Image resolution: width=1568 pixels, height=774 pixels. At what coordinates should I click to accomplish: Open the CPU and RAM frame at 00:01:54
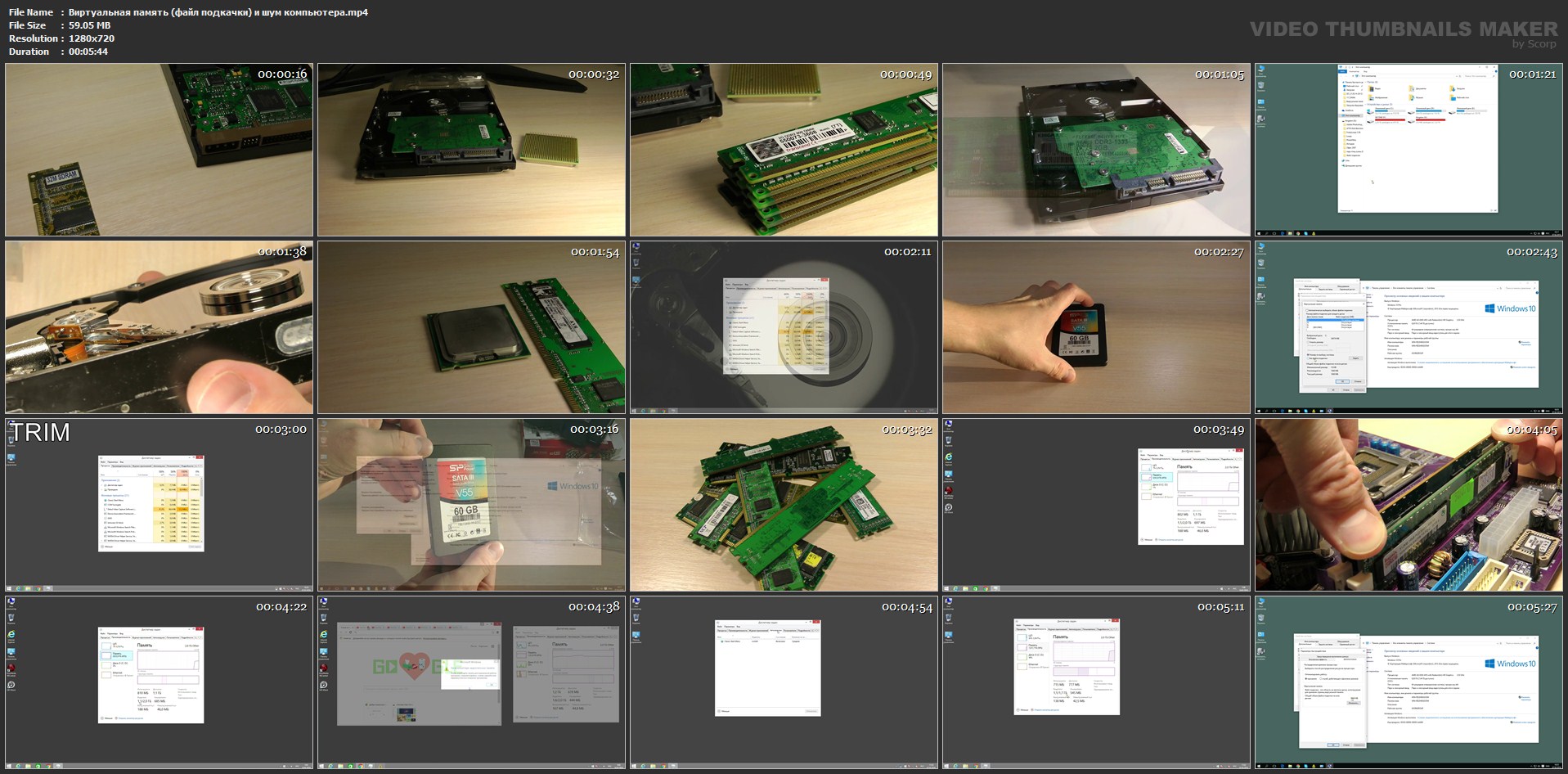point(471,327)
